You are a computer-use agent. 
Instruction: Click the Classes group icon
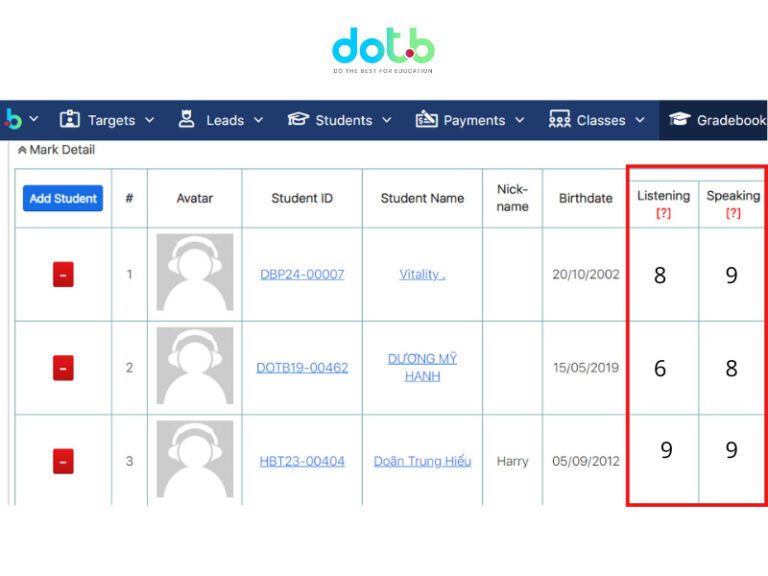(x=560, y=120)
